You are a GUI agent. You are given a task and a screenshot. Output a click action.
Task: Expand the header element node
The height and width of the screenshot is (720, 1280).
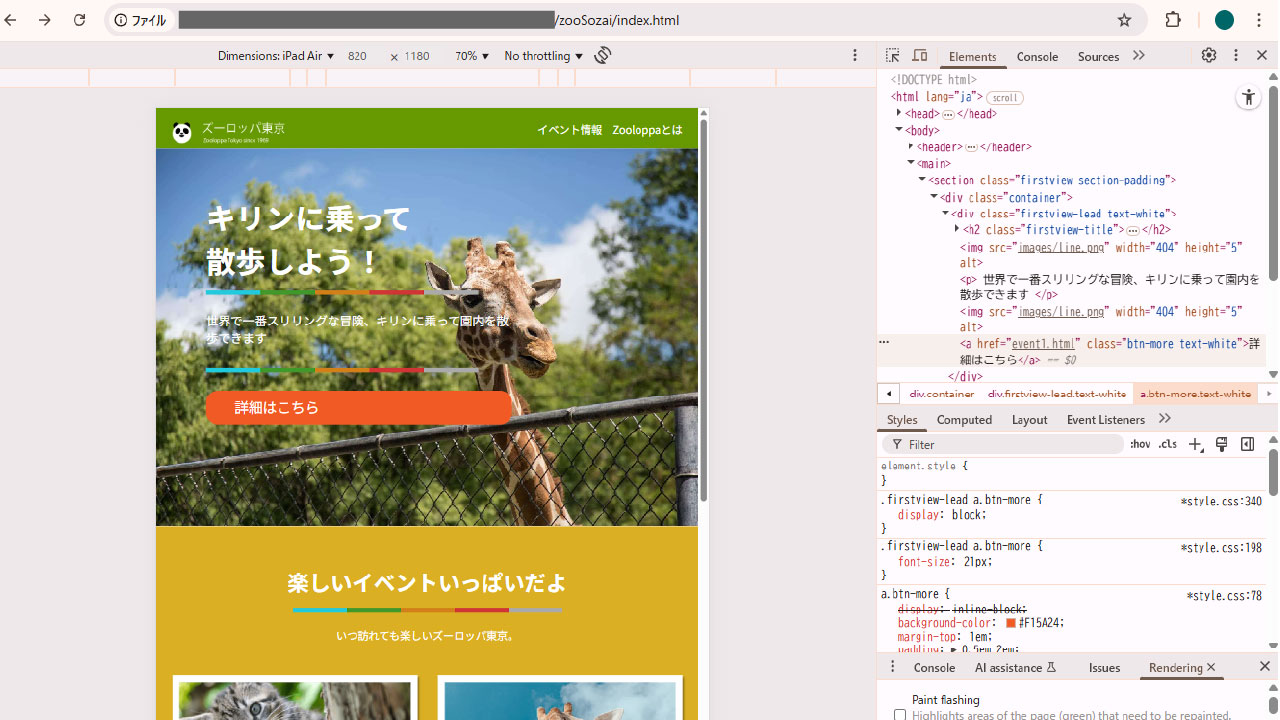coord(910,146)
